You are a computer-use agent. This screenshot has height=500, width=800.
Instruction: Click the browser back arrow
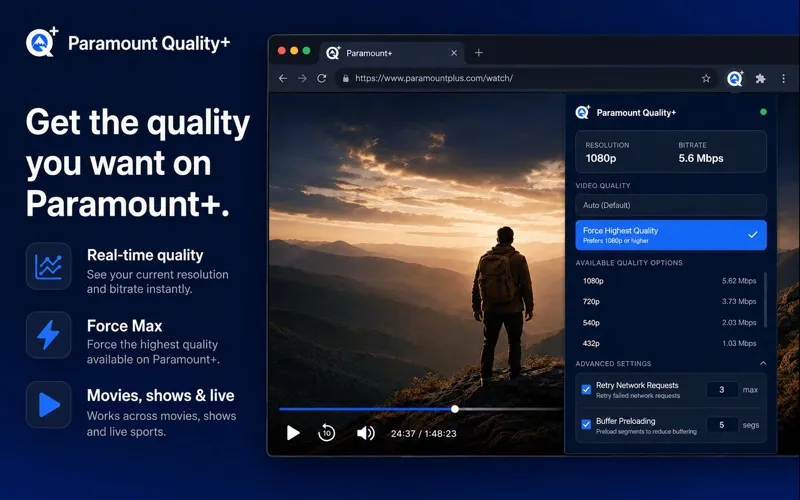283,78
